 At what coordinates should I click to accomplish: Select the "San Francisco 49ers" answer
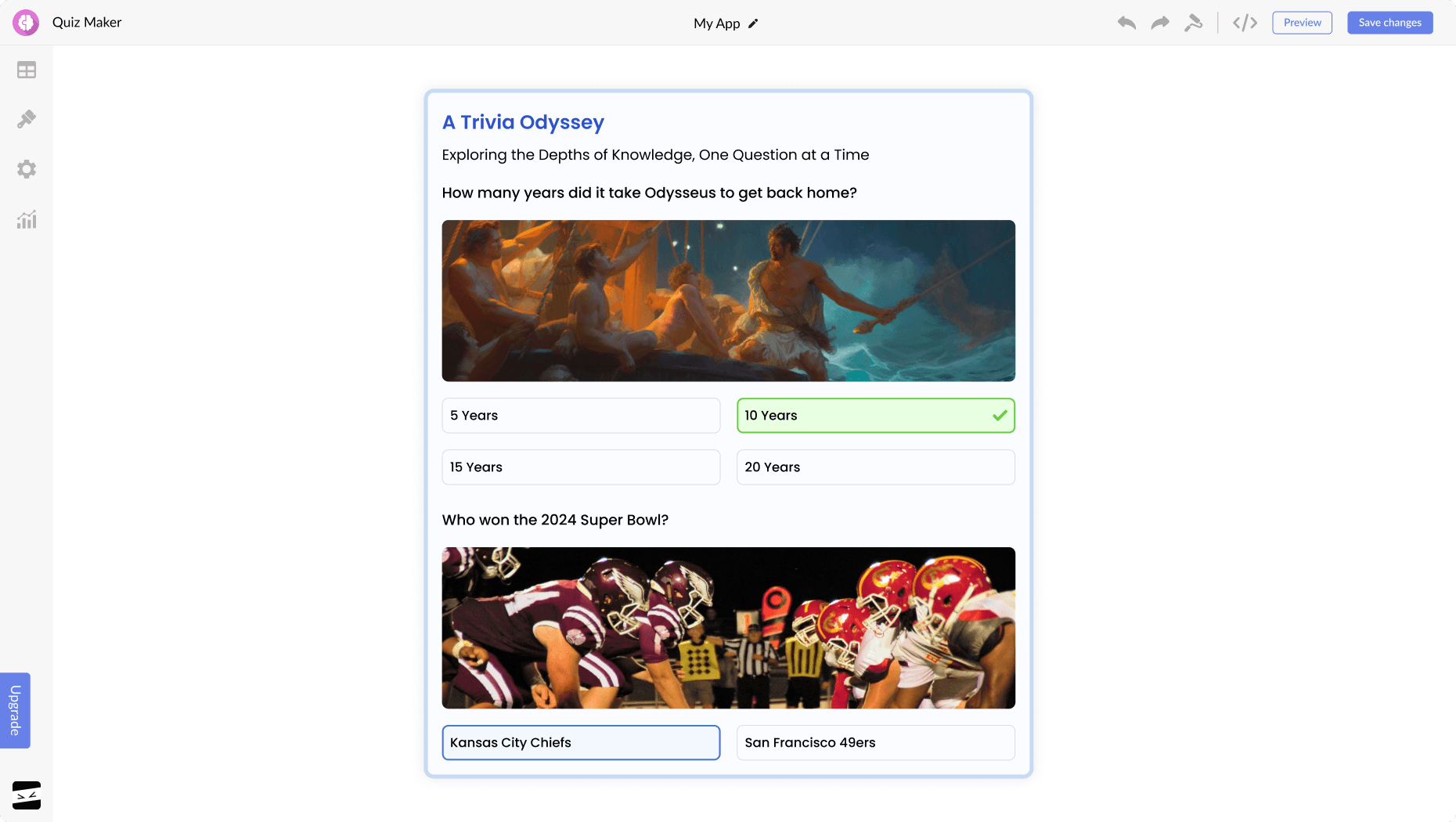[x=875, y=742]
